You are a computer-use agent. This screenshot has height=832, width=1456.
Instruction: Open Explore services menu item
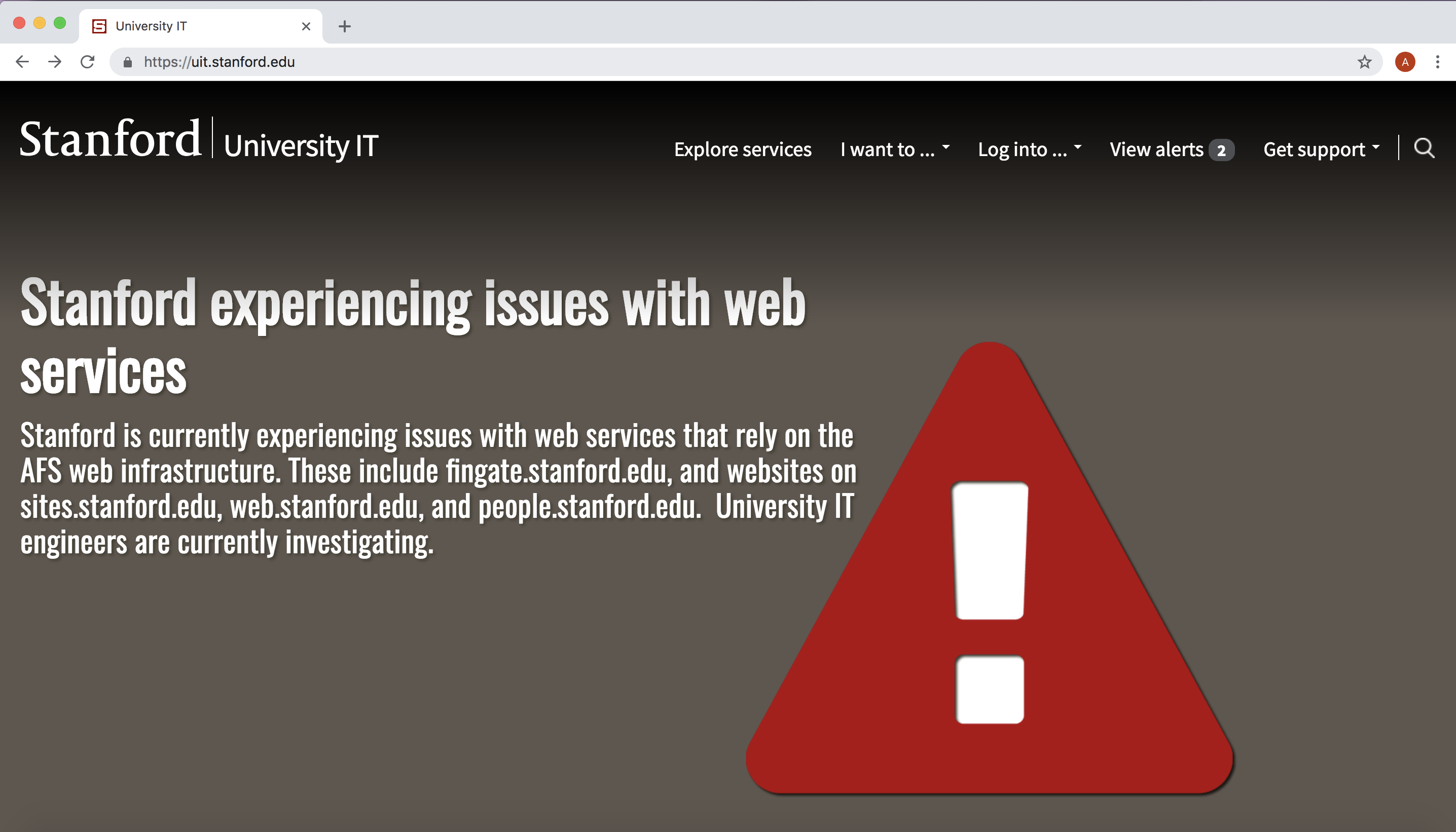[743, 149]
